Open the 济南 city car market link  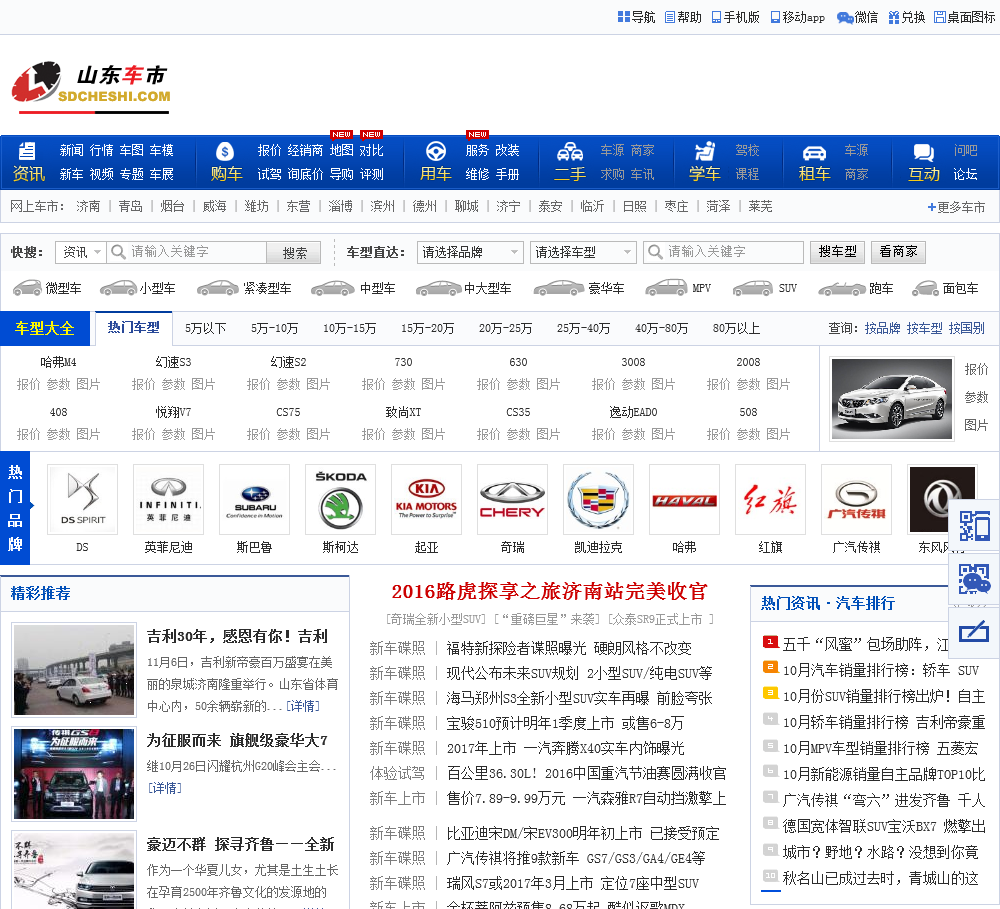(88, 206)
